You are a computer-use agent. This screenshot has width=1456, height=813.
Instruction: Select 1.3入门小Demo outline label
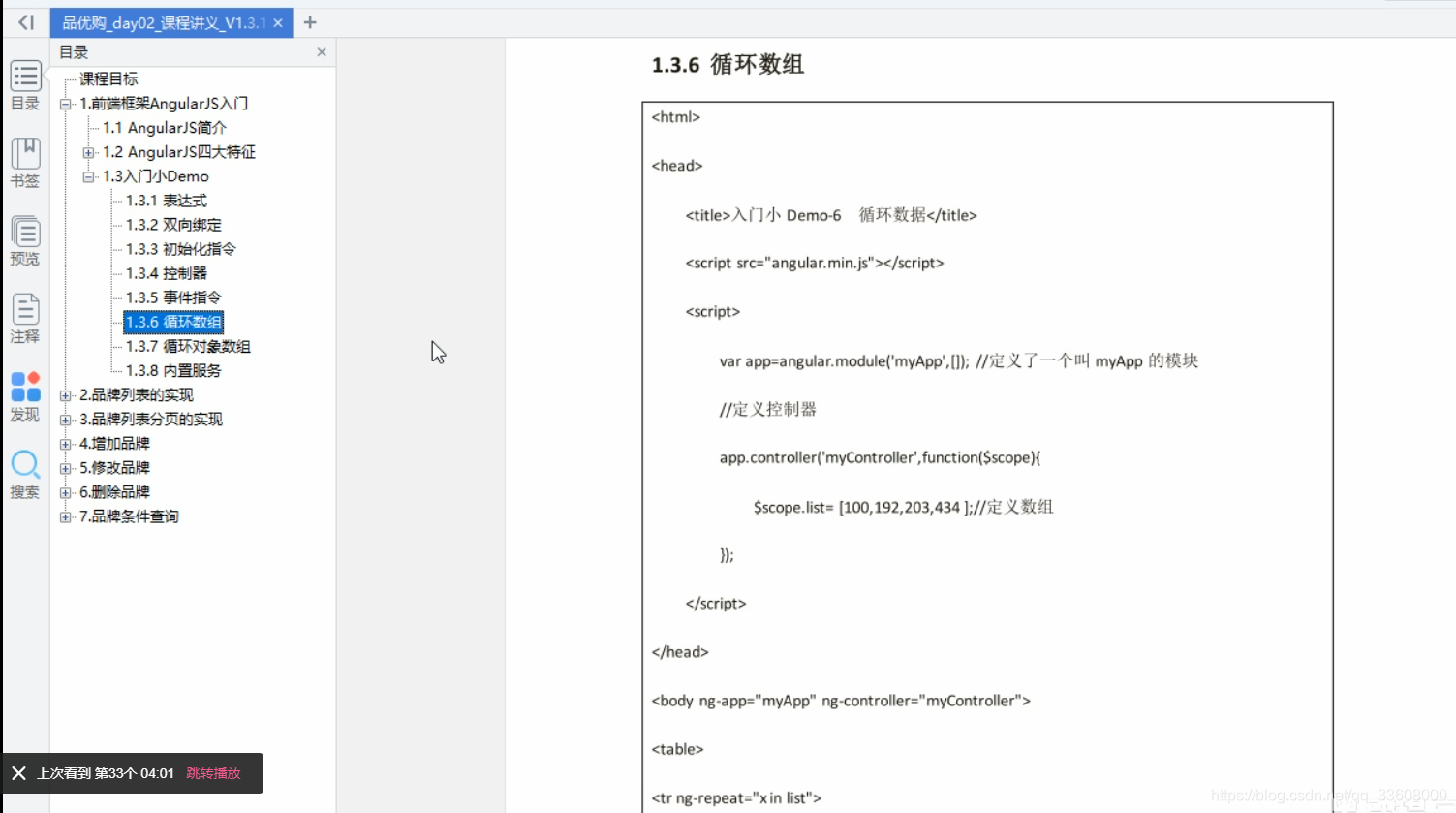pos(156,176)
